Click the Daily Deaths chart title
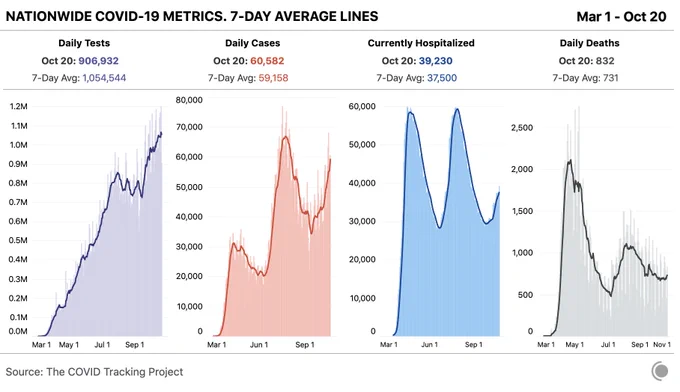Screen dimensions: 680x392 point(589,43)
